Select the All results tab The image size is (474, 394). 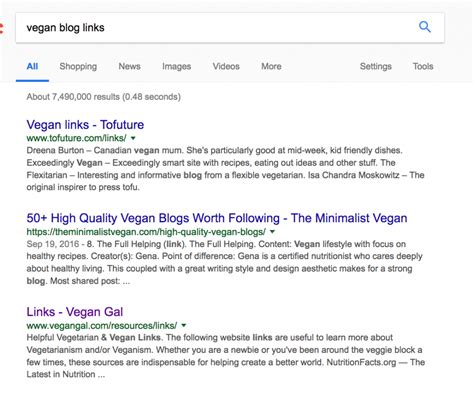(x=32, y=66)
